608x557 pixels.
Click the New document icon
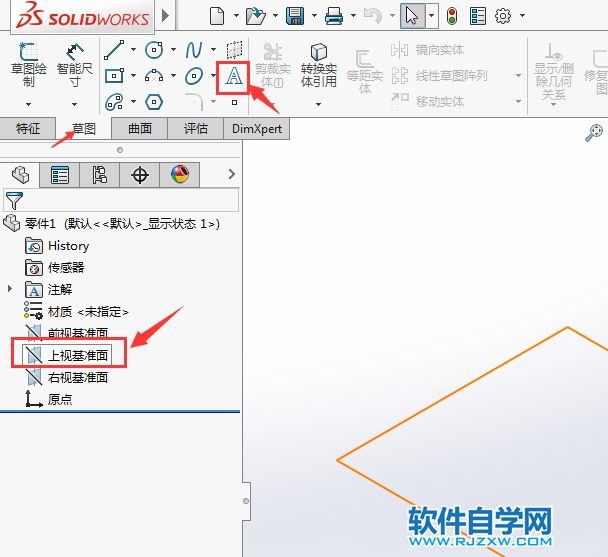[x=217, y=16]
